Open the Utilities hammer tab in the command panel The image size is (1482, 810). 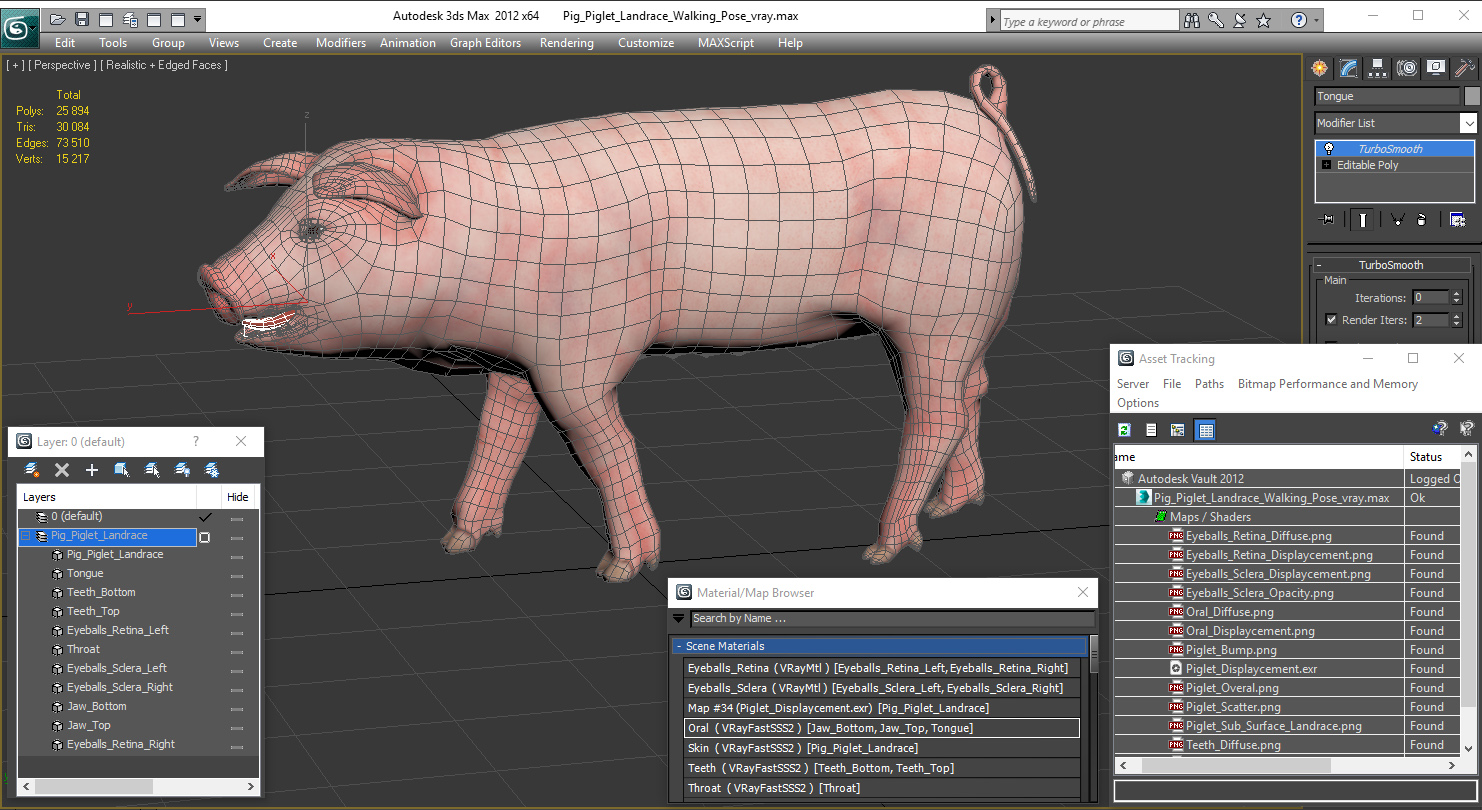1465,68
